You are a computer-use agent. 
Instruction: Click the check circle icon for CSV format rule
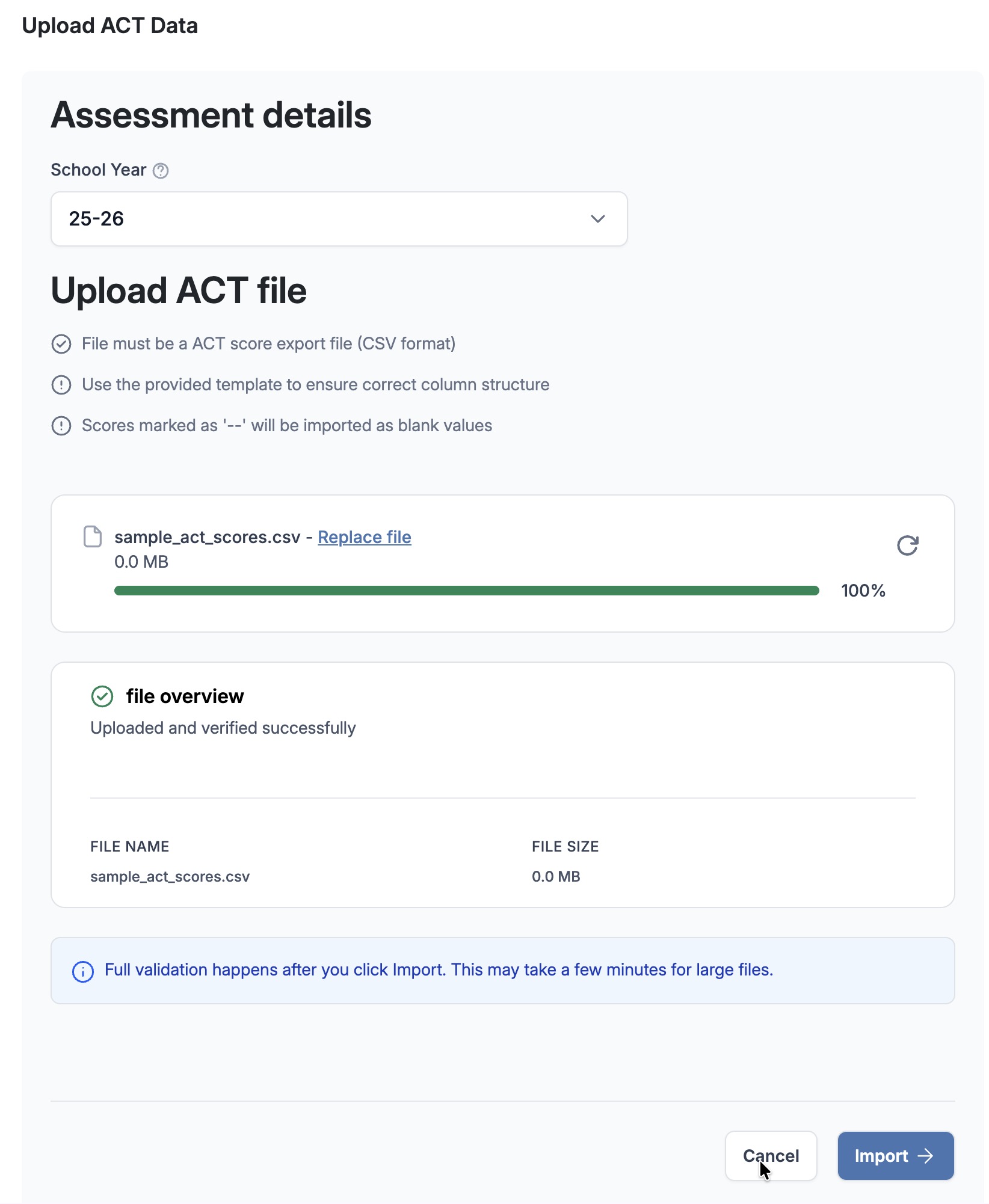(61, 344)
